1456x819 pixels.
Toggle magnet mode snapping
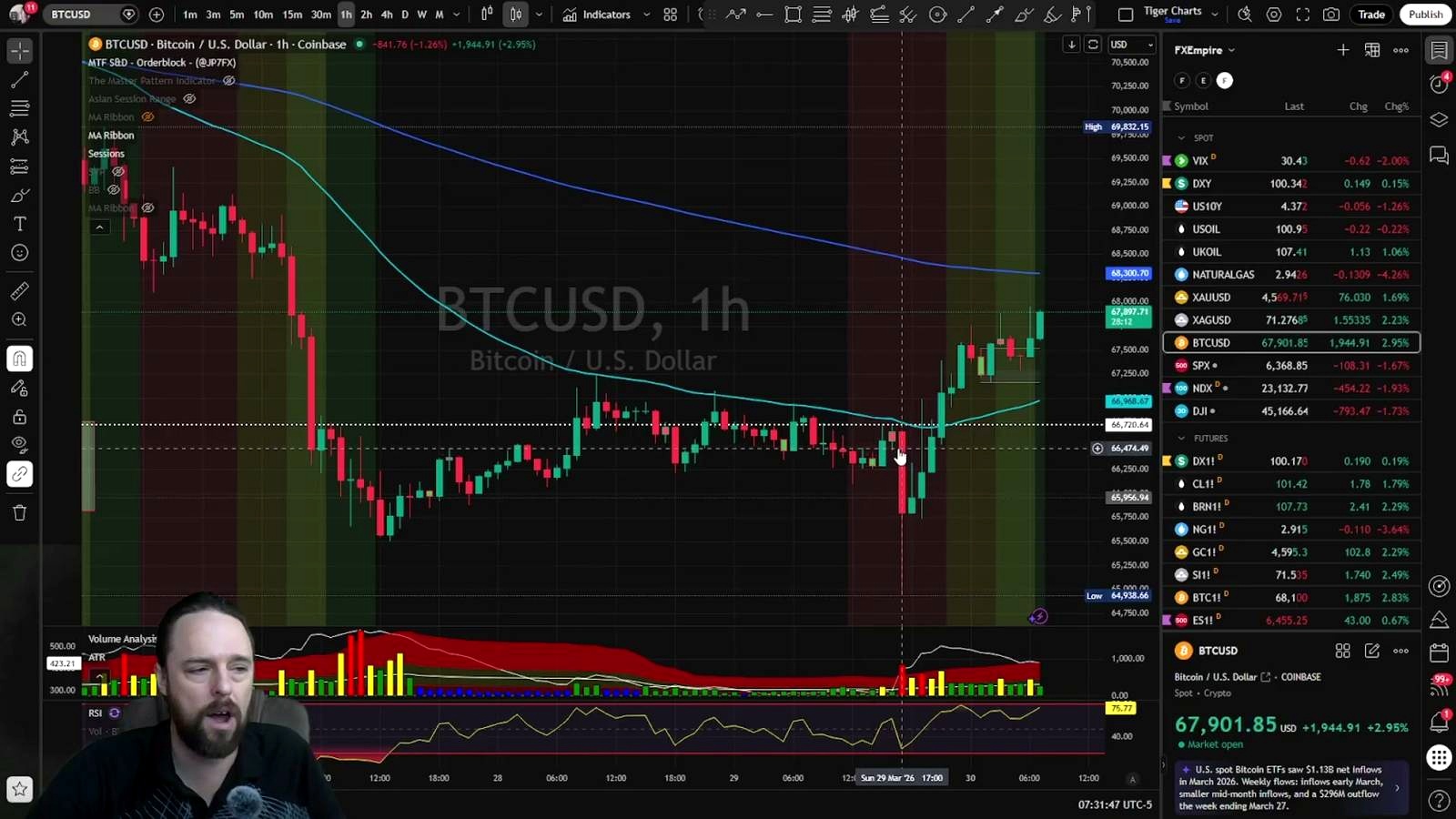pos(20,359)
